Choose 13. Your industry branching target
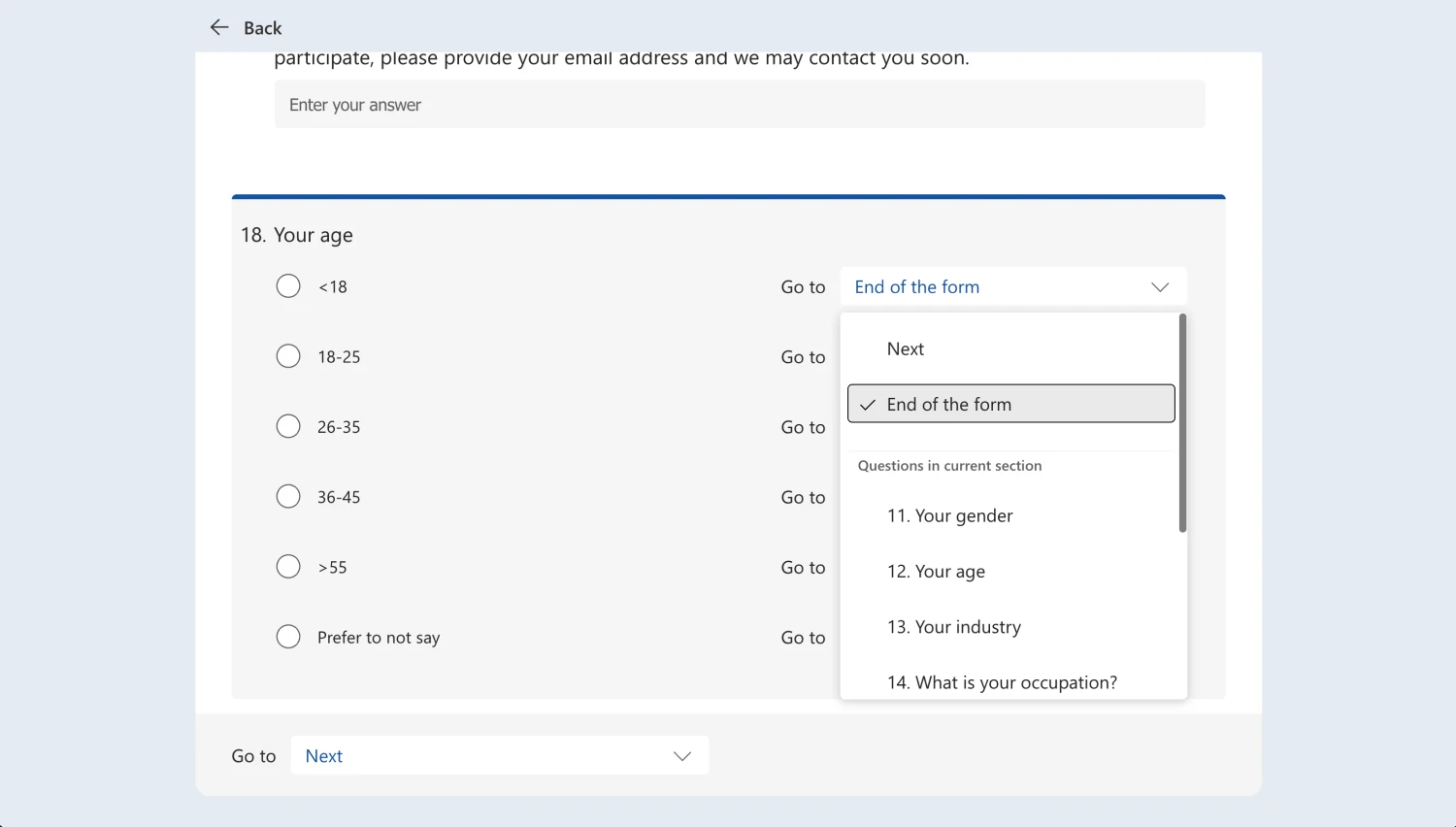Screen dimensions: 1456x827 (953, 627)
